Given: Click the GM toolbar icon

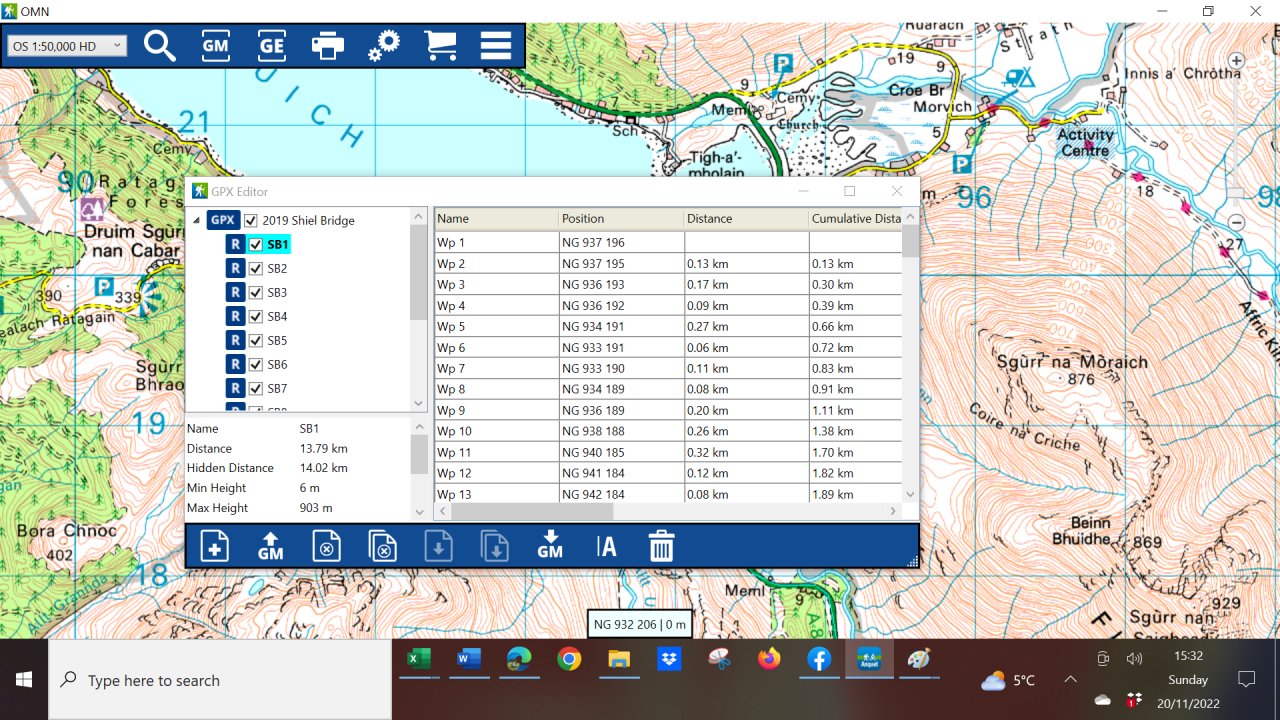Looking at the screenshot, I should (215, 45).
